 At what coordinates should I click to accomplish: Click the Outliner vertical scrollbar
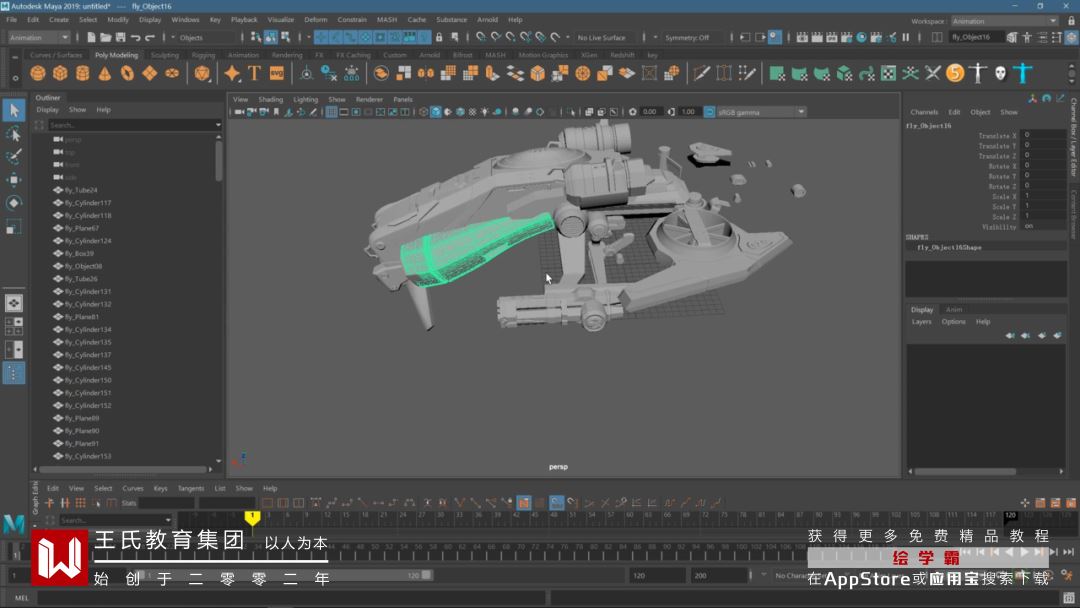(x=219, y=161)
